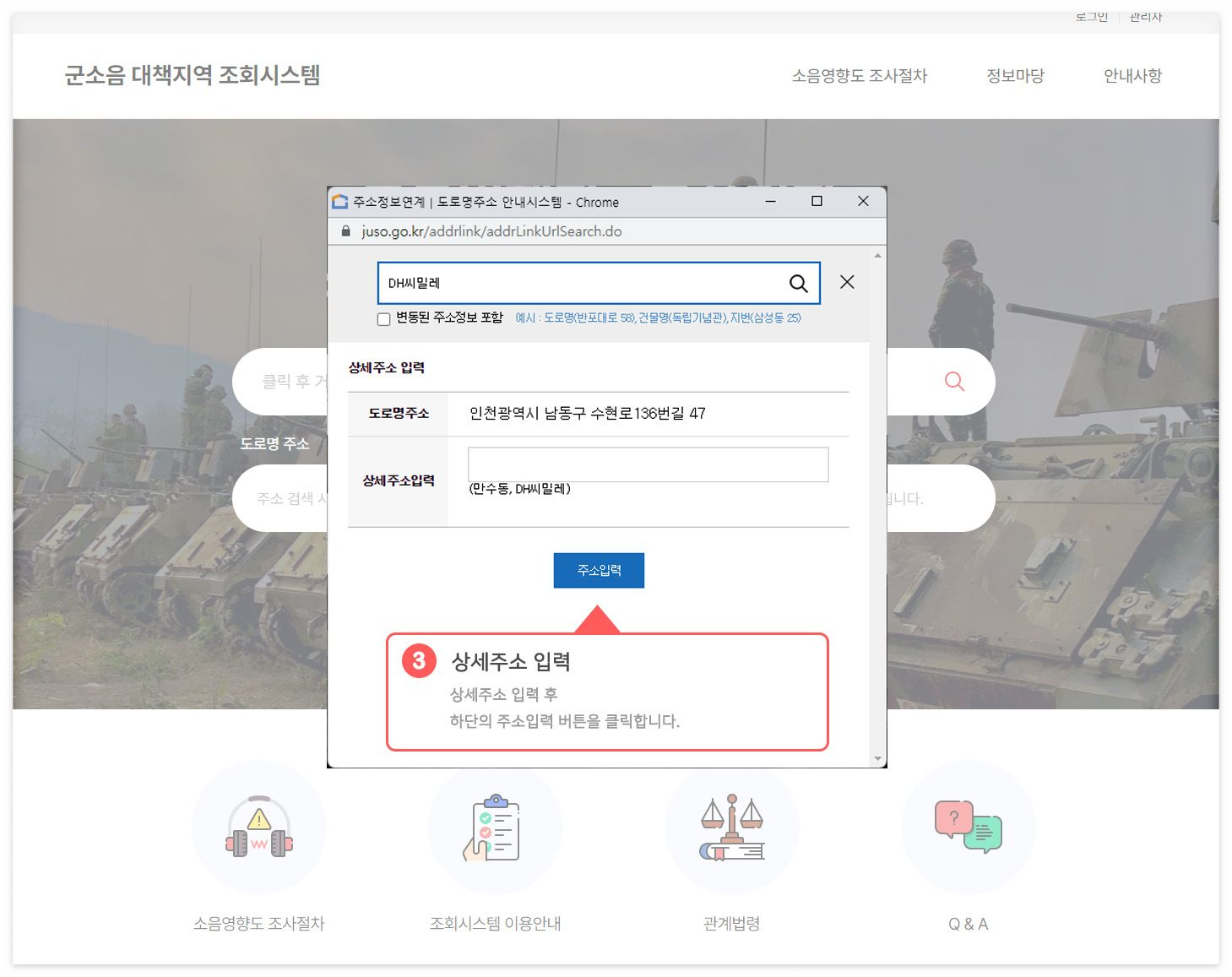Click the X icon to clear the search keyword
The height and width of the screenshot is (977, 1232).
pos(847,282)
